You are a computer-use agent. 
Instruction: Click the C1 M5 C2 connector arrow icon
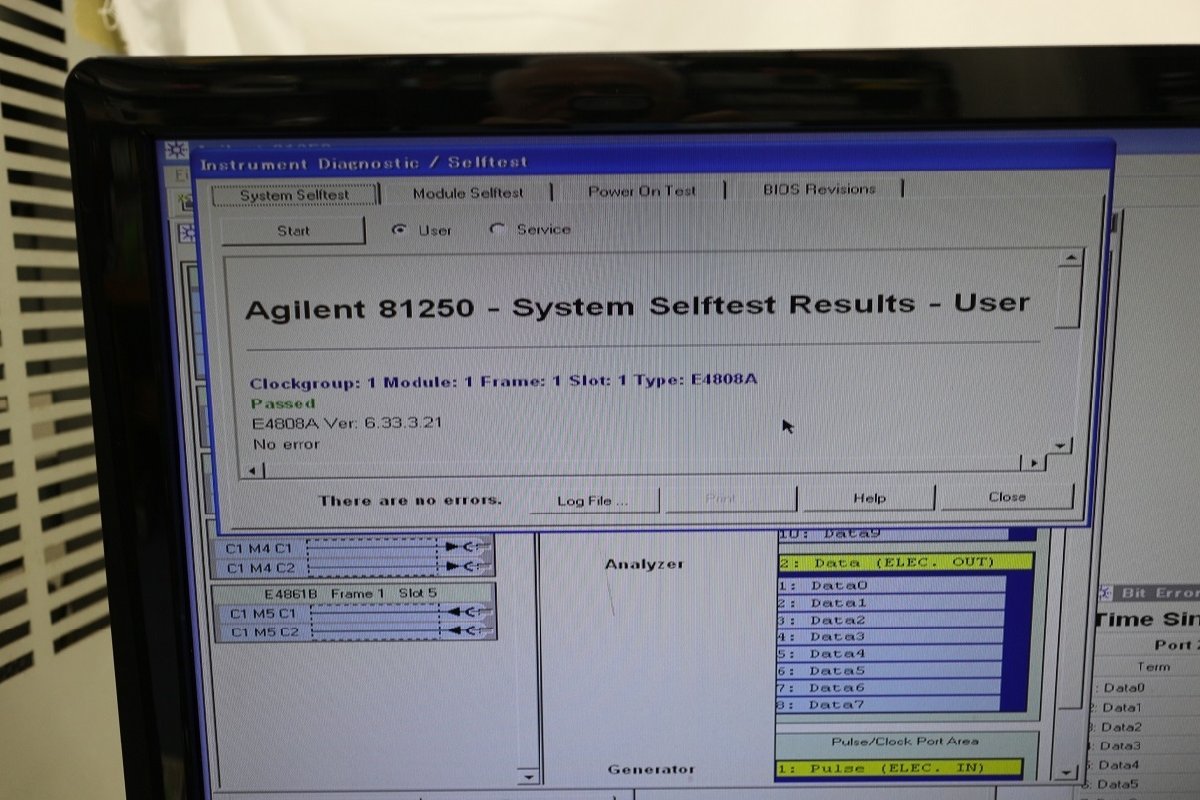[467, 631]
